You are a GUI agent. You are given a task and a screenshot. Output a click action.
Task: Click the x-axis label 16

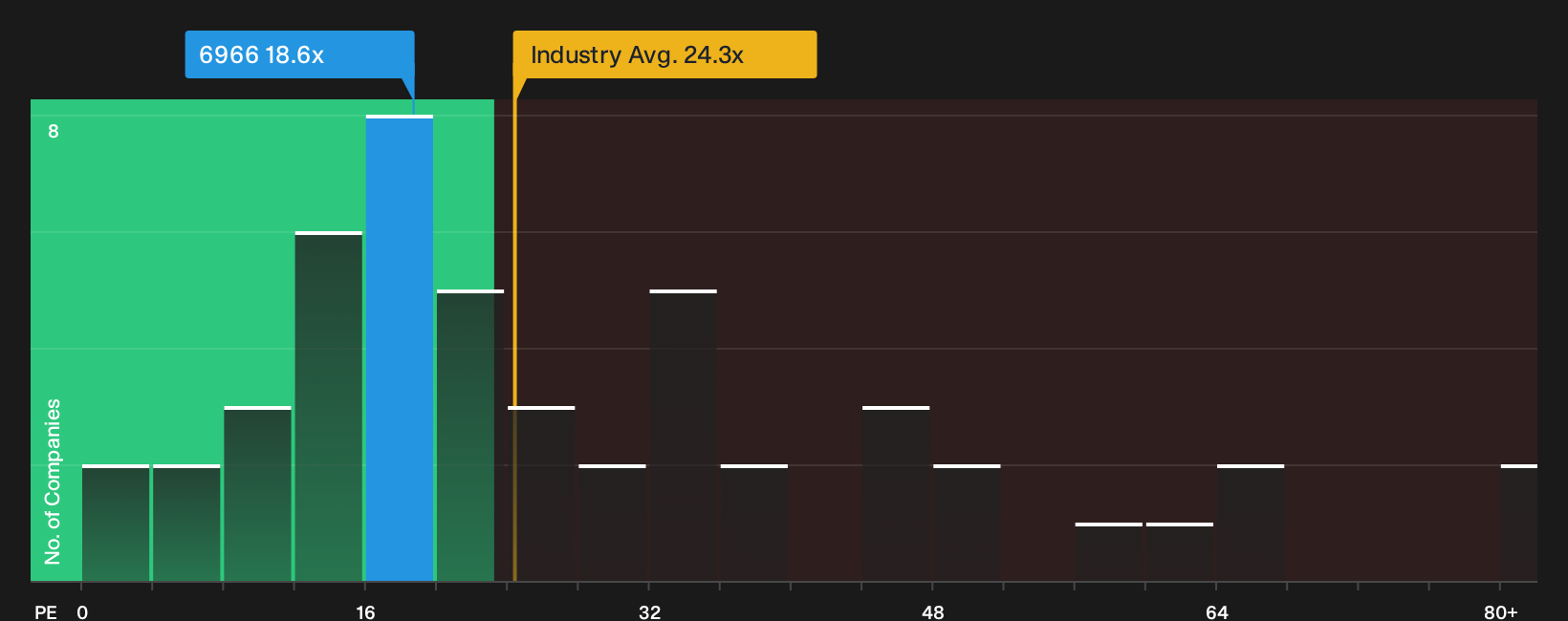pyautogui.click(x=365, y=611)
